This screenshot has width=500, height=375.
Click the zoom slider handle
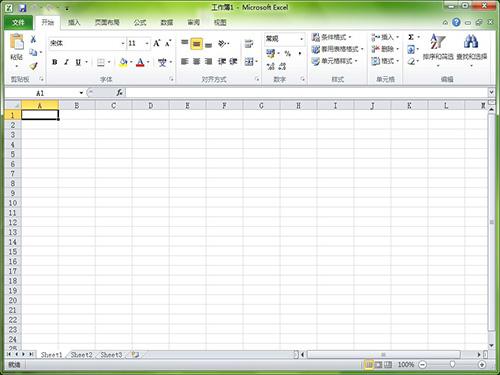click(452, 364)
